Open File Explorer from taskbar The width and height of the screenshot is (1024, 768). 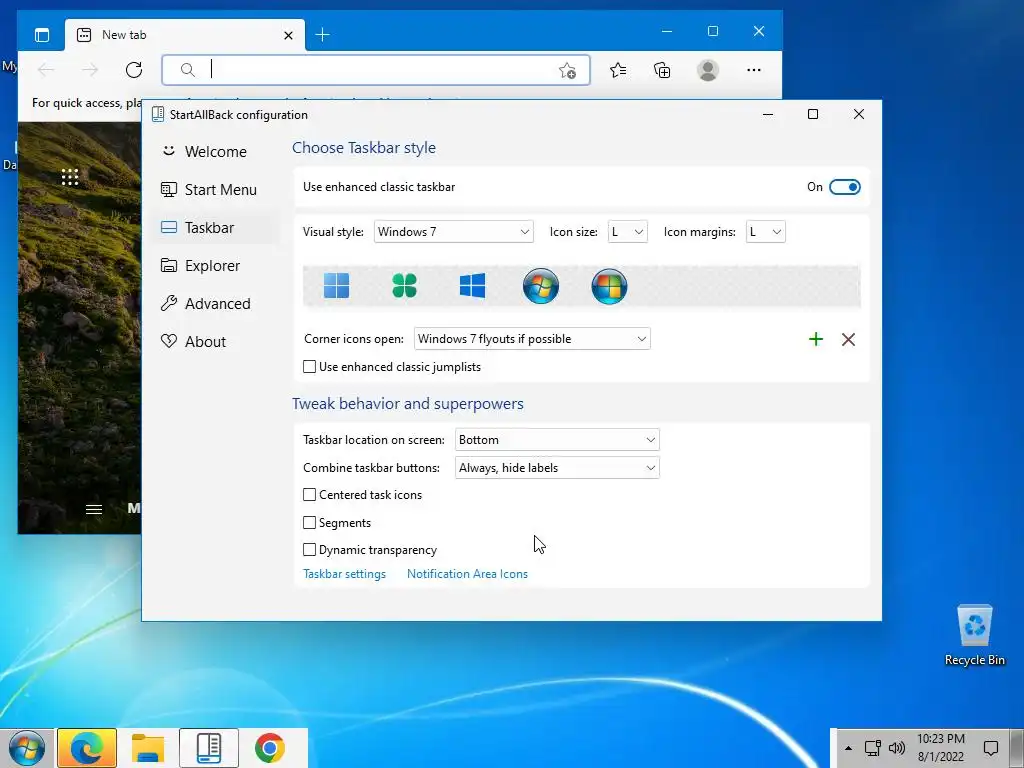pyautogui.click(x=148, y=748)
